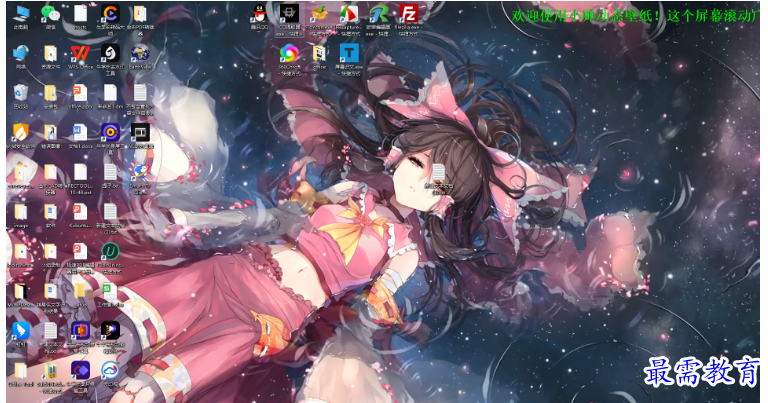
Task: Select the purple diamond app shortcut in bottom row
Action: point(80,371)
